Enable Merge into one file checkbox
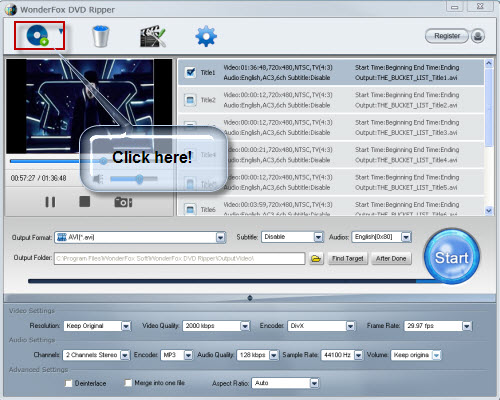Viewport: 500px width, 400px height. 128,383
